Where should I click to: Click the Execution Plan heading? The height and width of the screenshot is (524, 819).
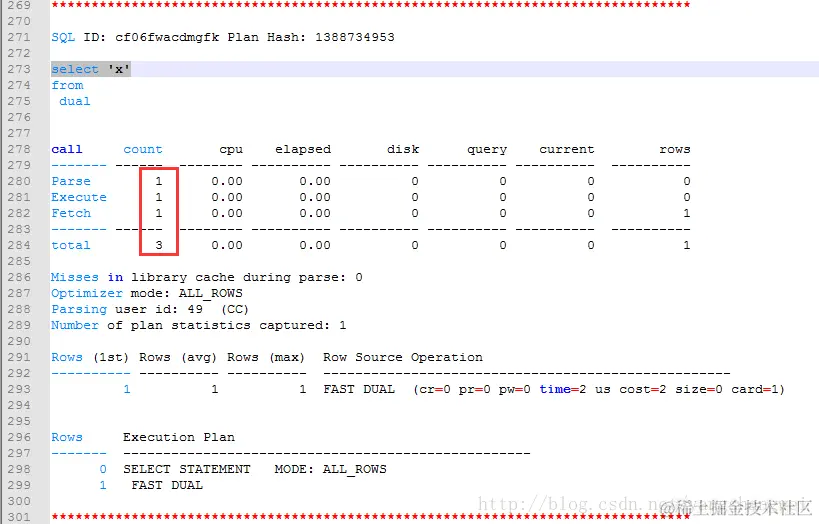pyautogui.click(x=179, y=437)
